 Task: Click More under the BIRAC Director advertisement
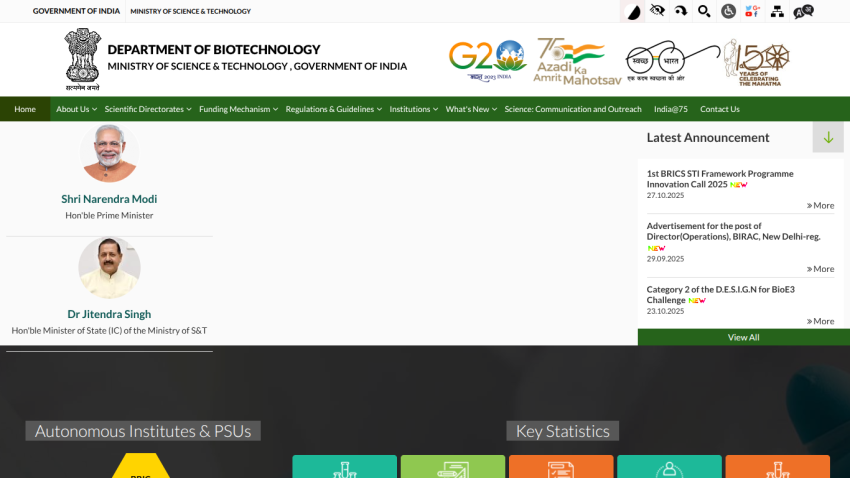820,269
